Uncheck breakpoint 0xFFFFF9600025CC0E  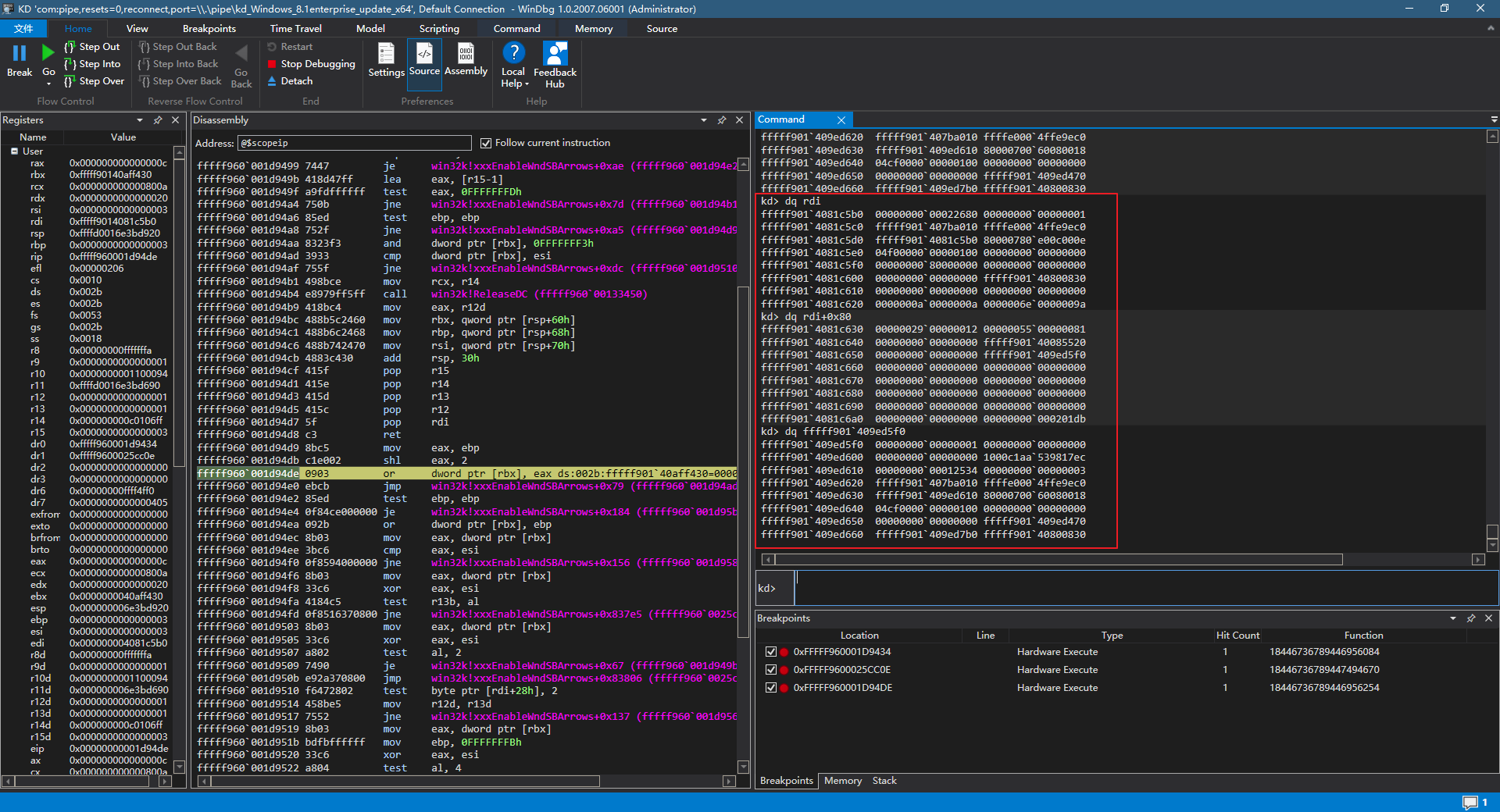point(771,670)
